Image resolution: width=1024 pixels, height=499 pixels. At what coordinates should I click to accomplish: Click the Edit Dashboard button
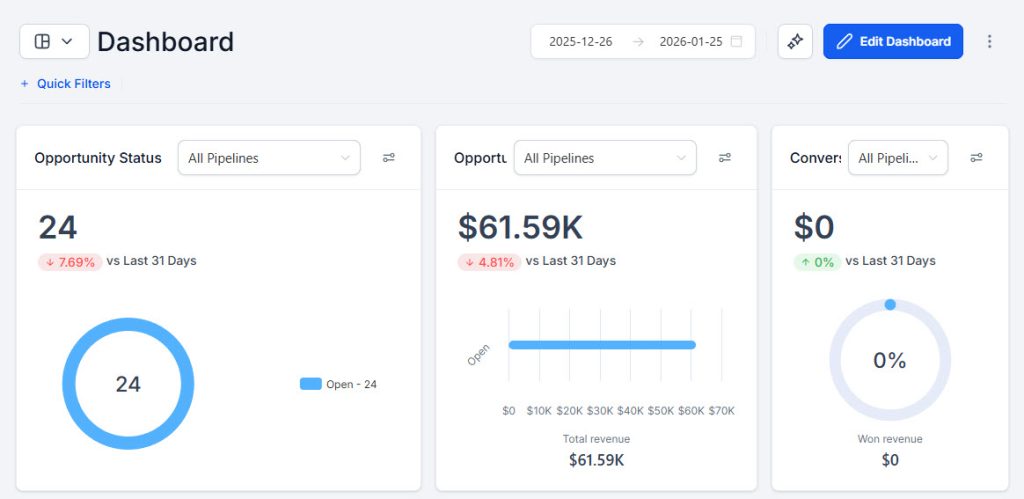coord(893,42)
